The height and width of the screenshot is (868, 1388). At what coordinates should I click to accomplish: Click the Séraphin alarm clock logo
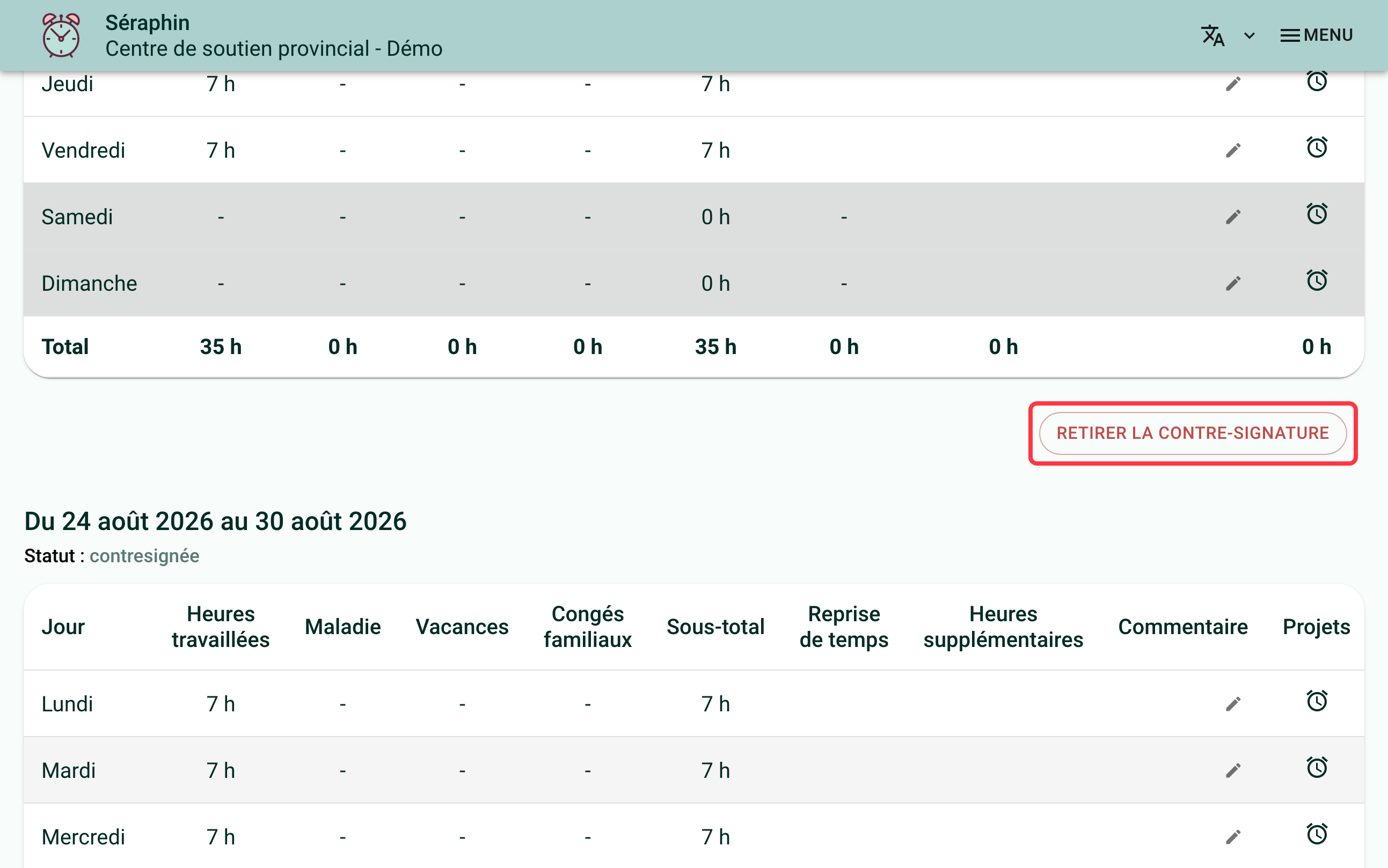click(x=61, y=35)
